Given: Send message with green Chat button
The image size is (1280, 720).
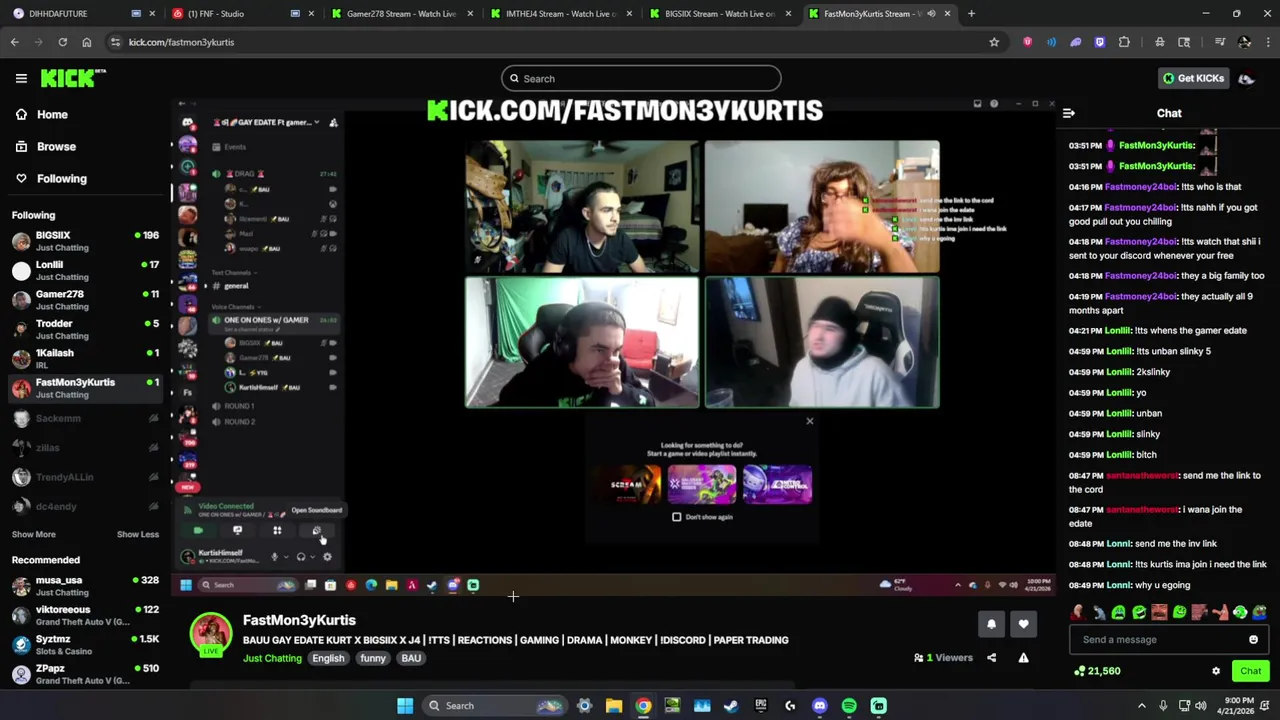Looking at the screenshot, I should (1250, 671).
